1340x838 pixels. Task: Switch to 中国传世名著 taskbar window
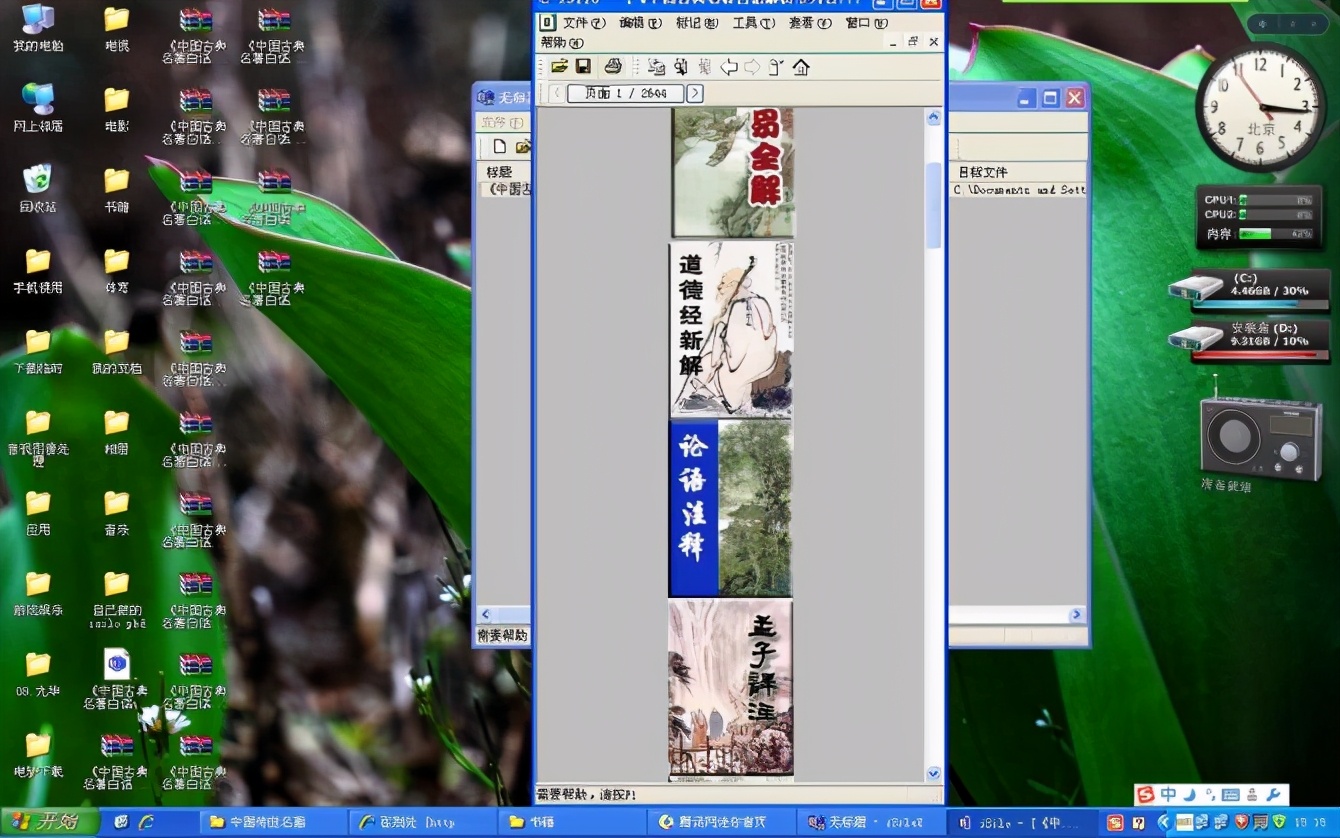tap(274, 822)
